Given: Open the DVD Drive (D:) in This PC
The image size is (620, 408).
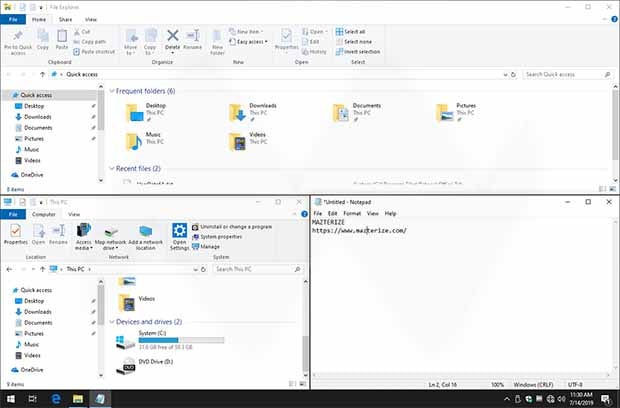Looking at the screenshot, I should tap(145, 366).
